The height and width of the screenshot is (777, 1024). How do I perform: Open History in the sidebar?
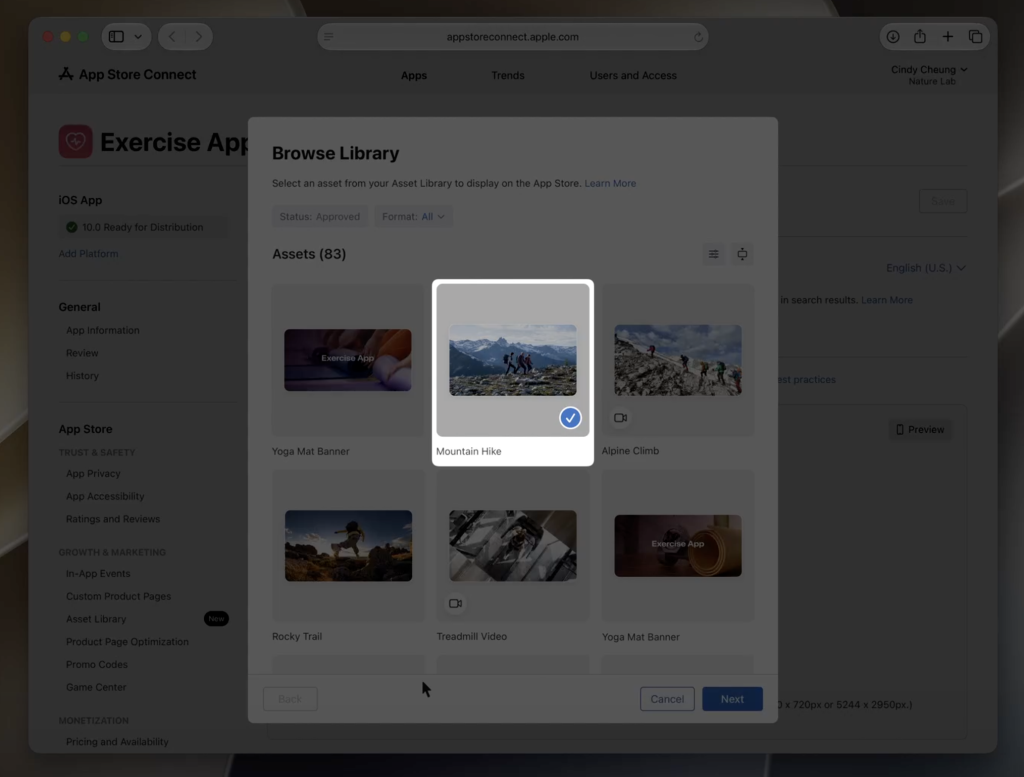click(x=82, y=375)
